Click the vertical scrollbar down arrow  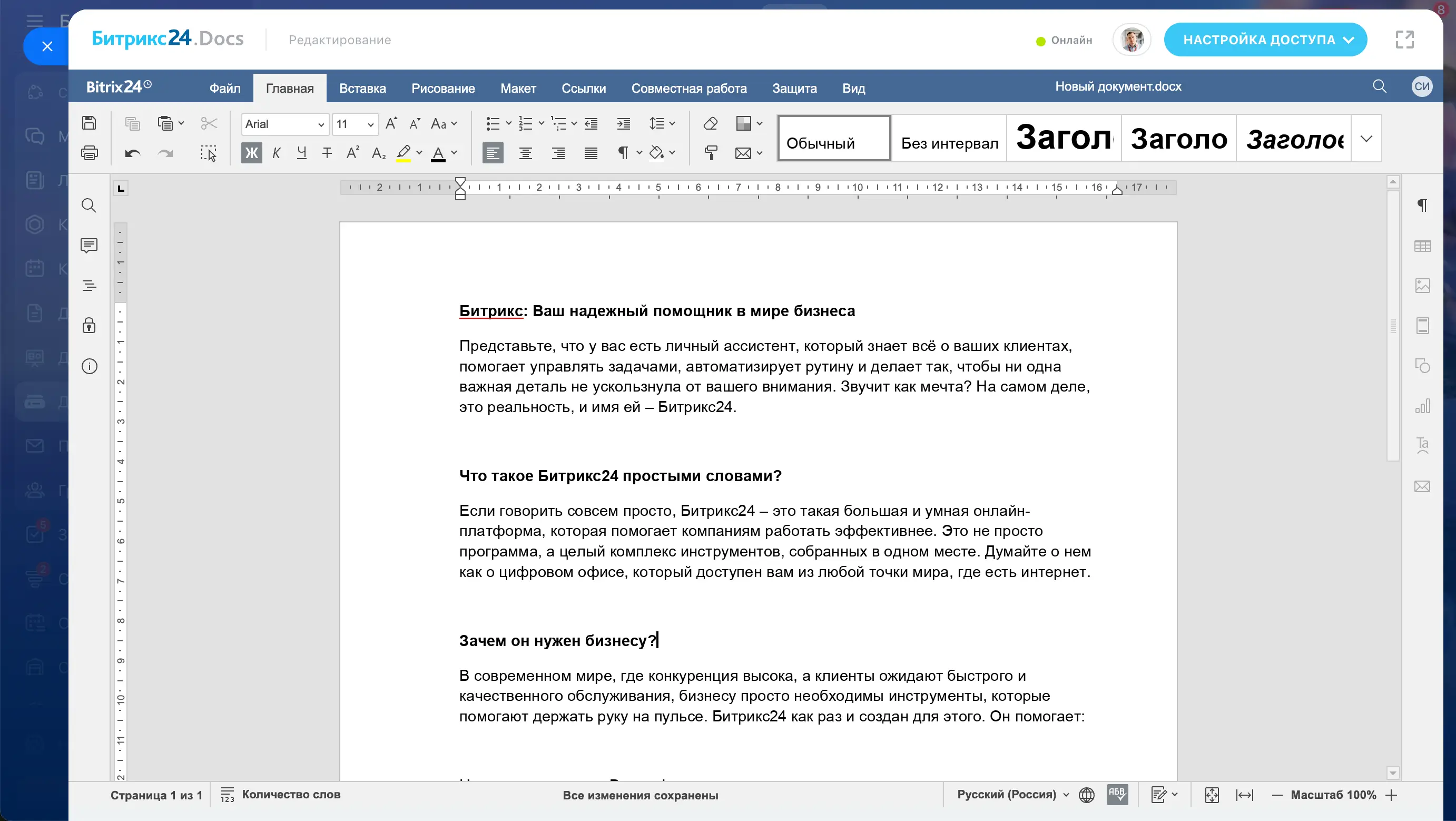(1393, 773)
